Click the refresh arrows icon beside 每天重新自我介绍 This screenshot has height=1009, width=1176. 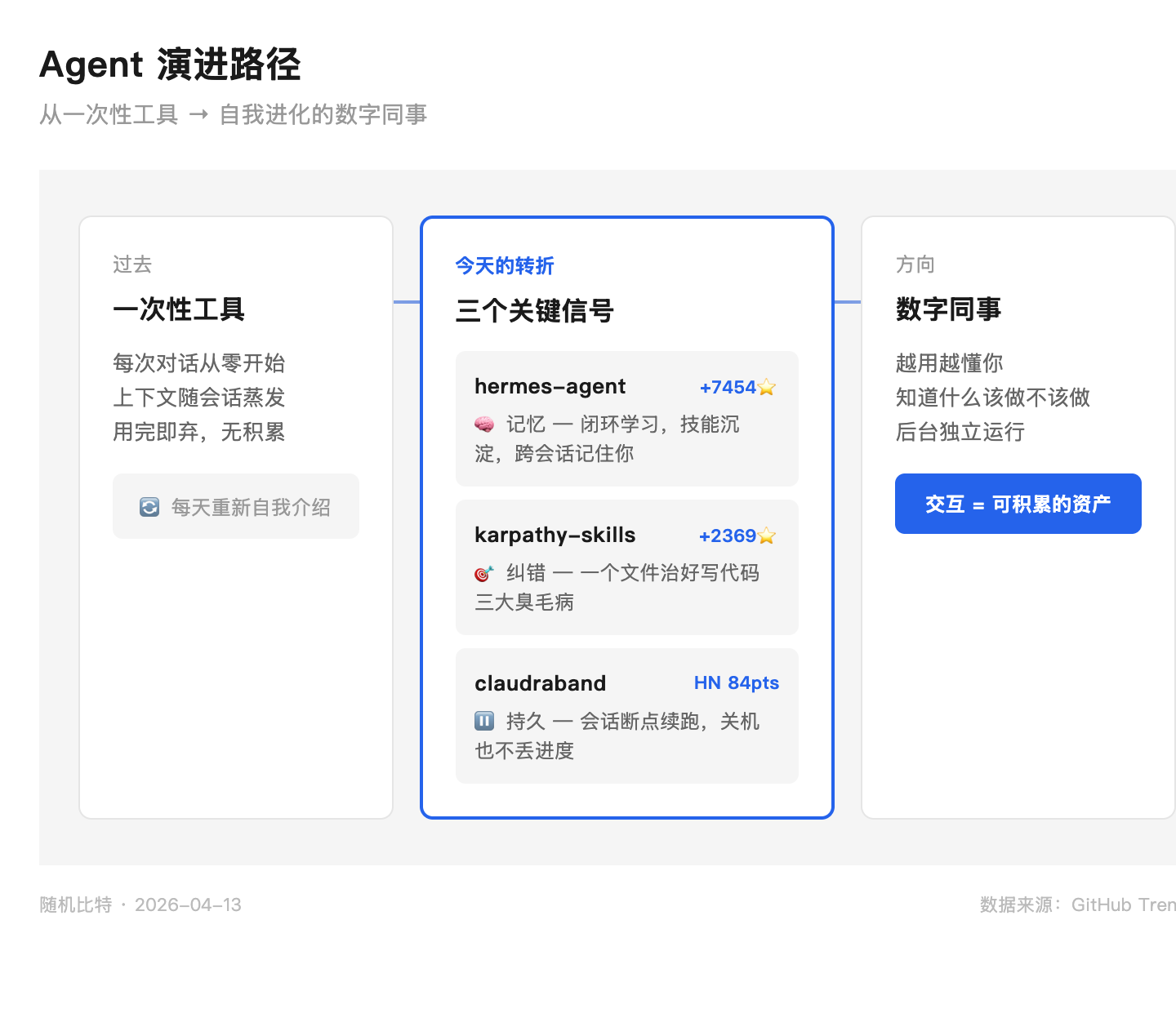149,507
